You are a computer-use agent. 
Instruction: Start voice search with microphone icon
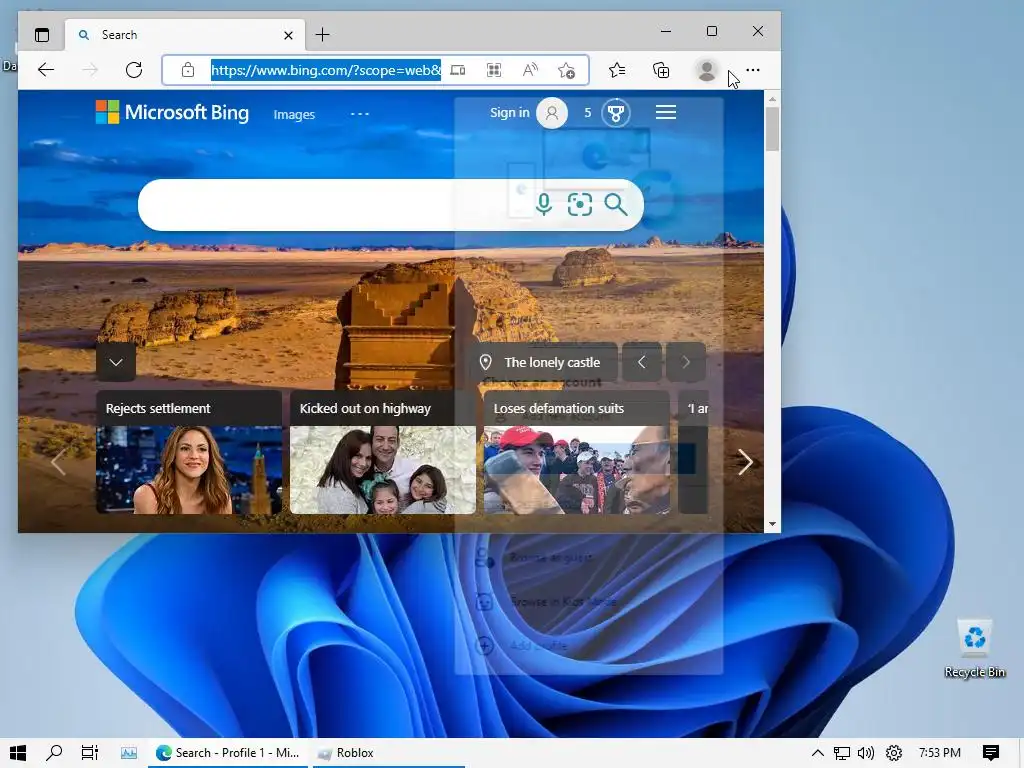click(543, 204)
